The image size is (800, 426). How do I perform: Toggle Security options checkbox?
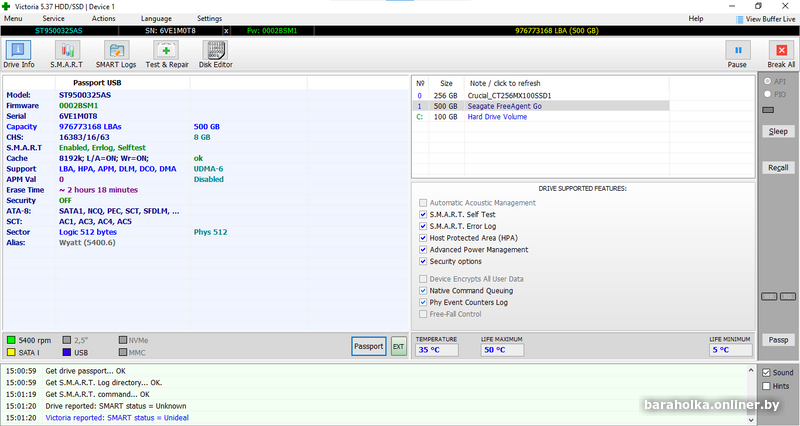click(x=423, y=261)
